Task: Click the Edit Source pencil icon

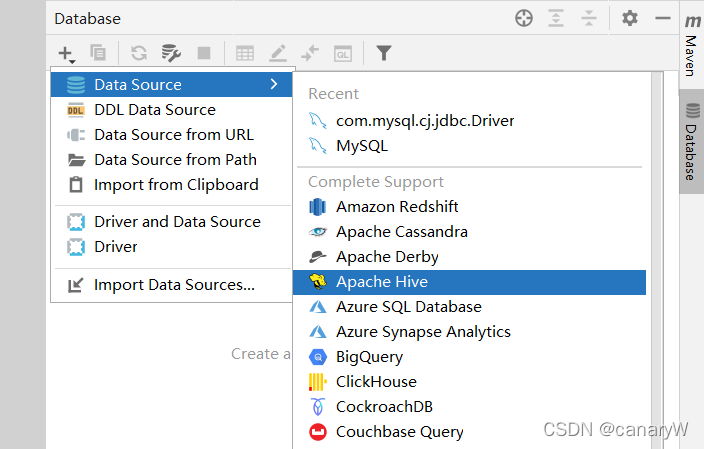Action: tap(278, 53)
